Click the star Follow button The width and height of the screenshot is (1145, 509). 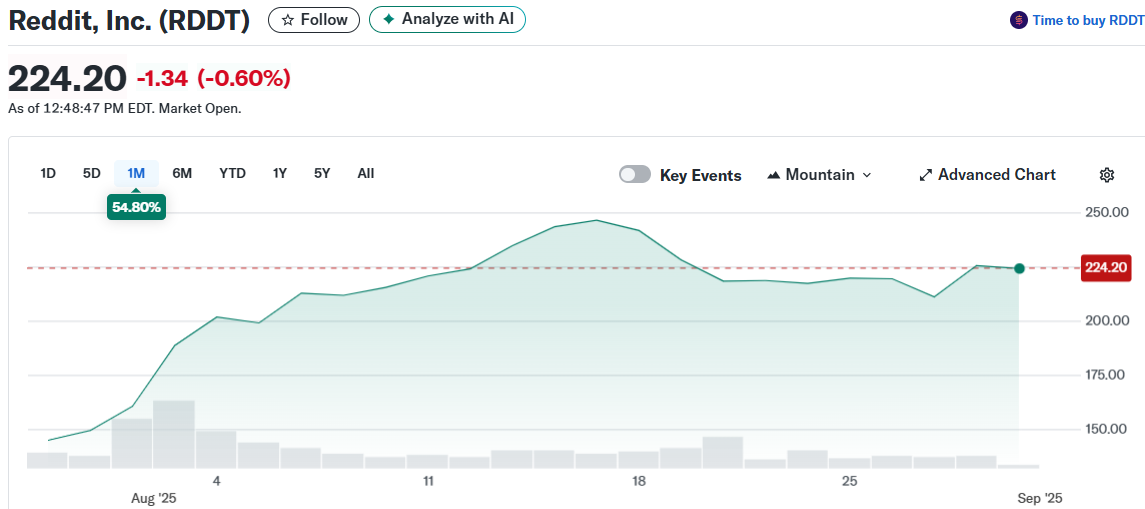coord(314,20)
